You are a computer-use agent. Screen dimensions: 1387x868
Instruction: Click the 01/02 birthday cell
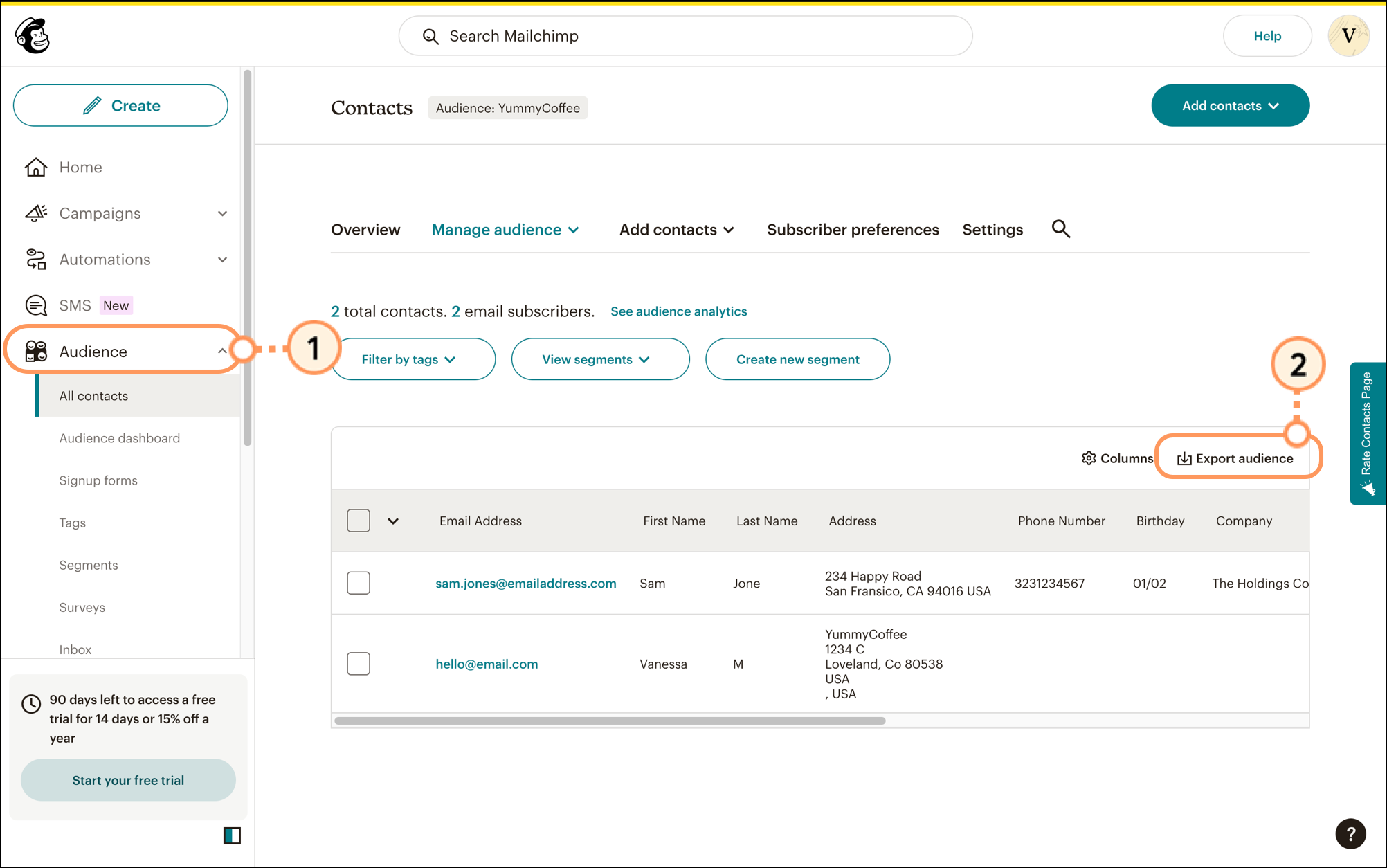click(x=1149, y=584)
